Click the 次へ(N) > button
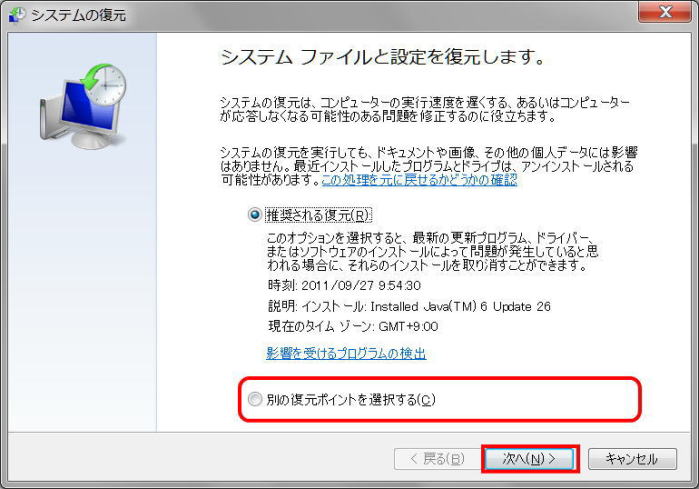 (529, 459)
